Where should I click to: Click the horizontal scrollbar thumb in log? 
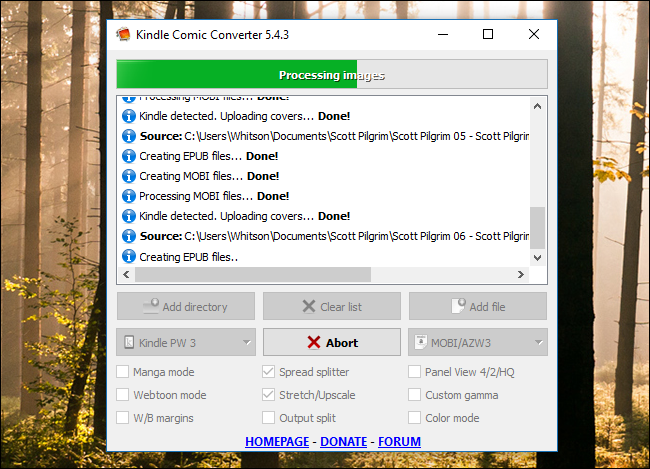tap(253, 275)
